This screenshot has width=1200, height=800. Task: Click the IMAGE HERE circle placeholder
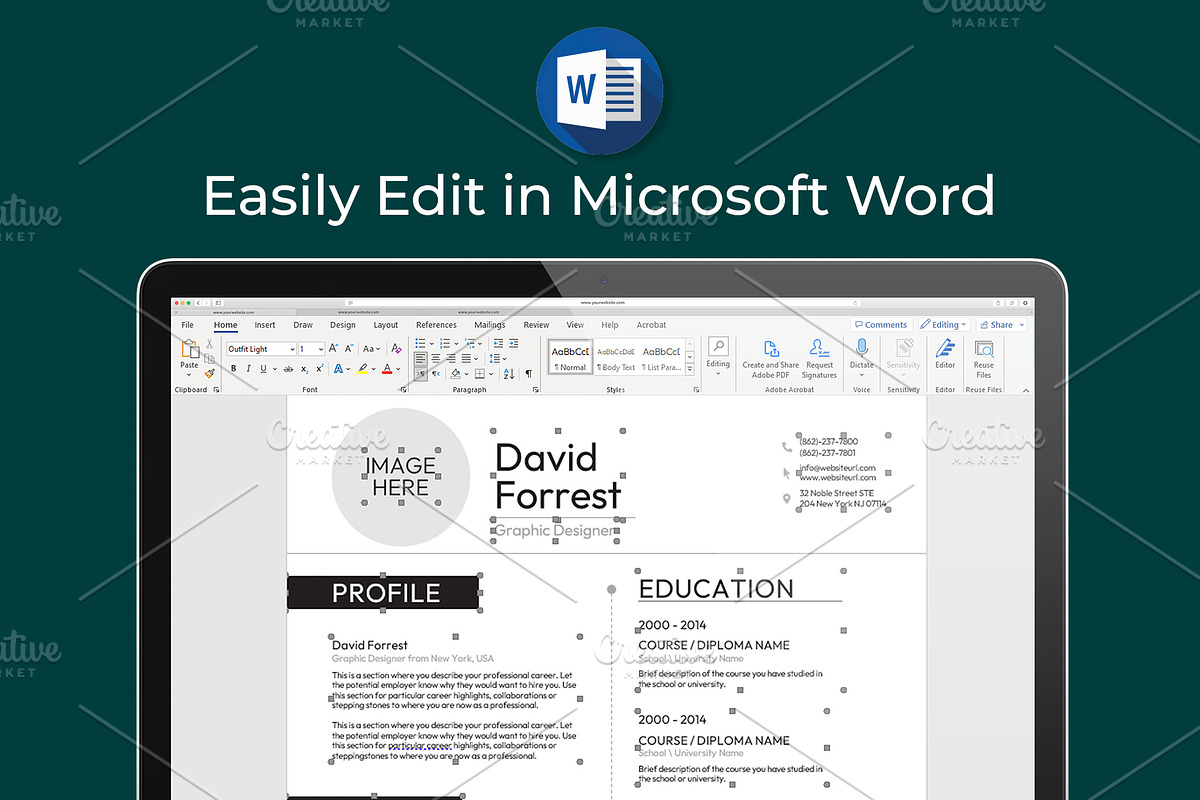401,477
